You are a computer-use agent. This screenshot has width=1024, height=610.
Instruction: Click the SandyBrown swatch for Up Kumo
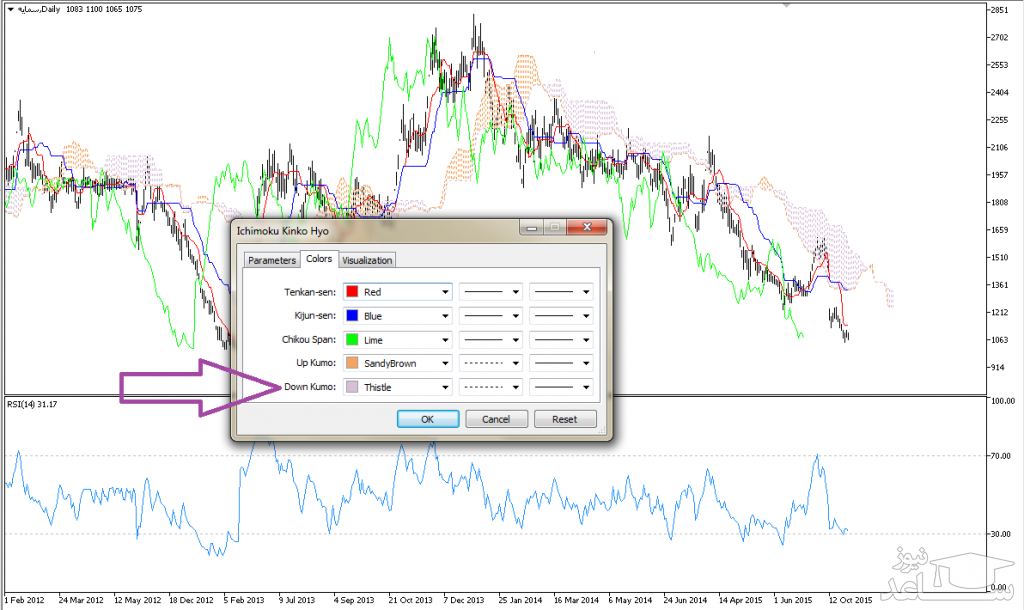(x=352, y=363)
